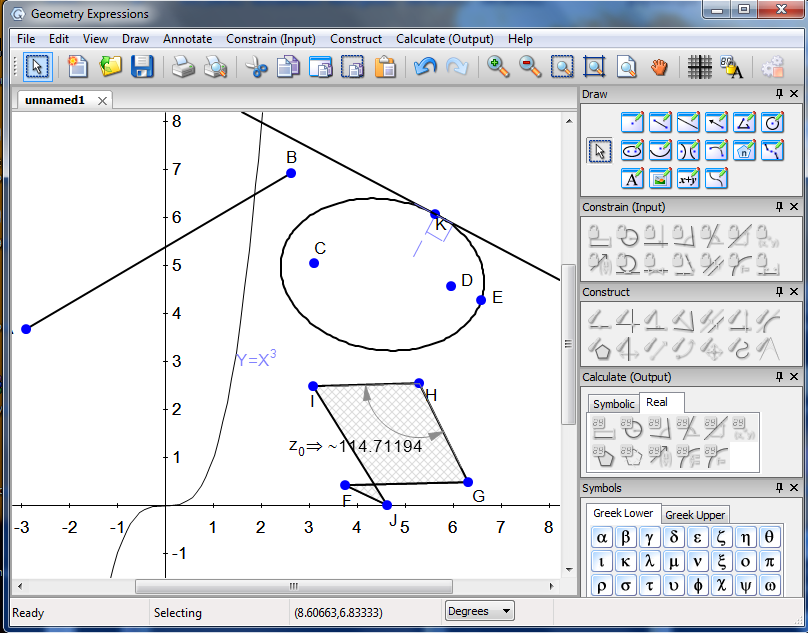Viewport: 808px width, 633px height.
Task: Select the Text annotation tool in Draw
Action: click(x=632, y=179)
